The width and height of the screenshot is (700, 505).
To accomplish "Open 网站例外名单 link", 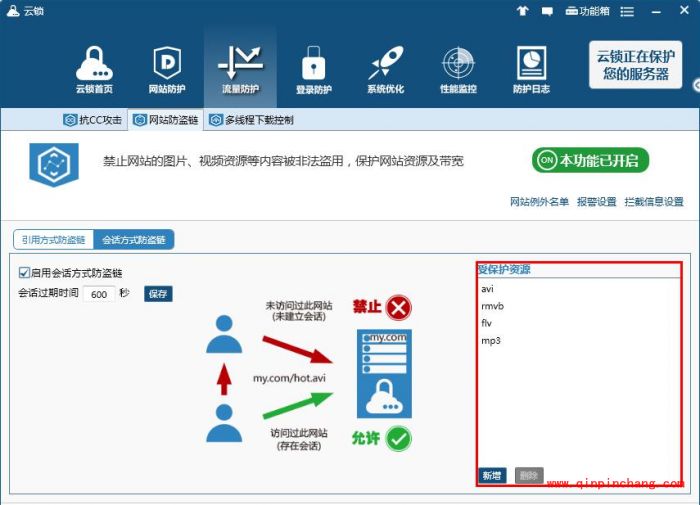I will tap(539, 202).
